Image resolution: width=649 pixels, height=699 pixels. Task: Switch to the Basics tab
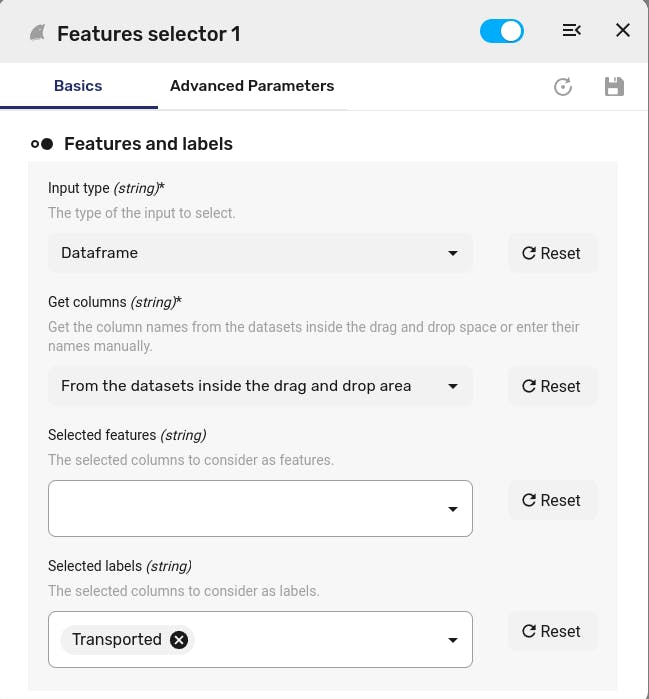pos(78,86)
